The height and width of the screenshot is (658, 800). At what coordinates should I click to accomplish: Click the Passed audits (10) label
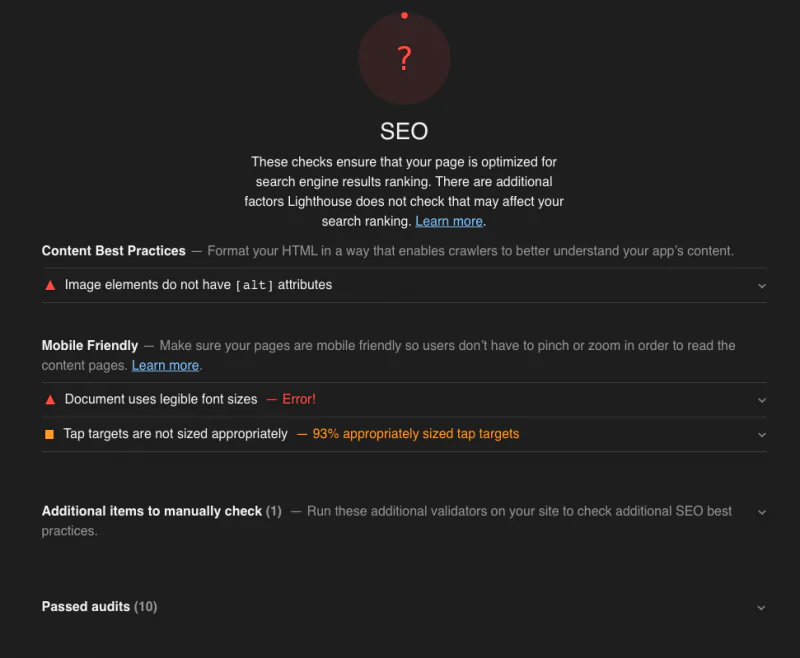tap(99, 606)
